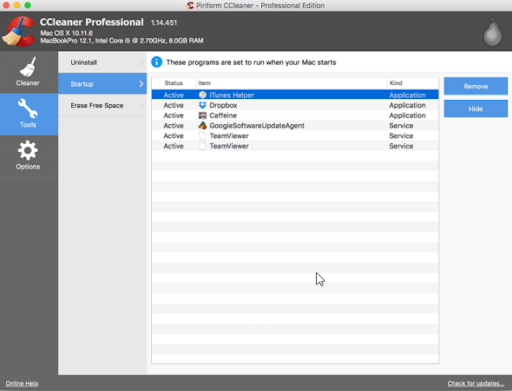Click Active status of Caffeine row
The height and width of the screenshot is (391, 512).
[173, 115]
